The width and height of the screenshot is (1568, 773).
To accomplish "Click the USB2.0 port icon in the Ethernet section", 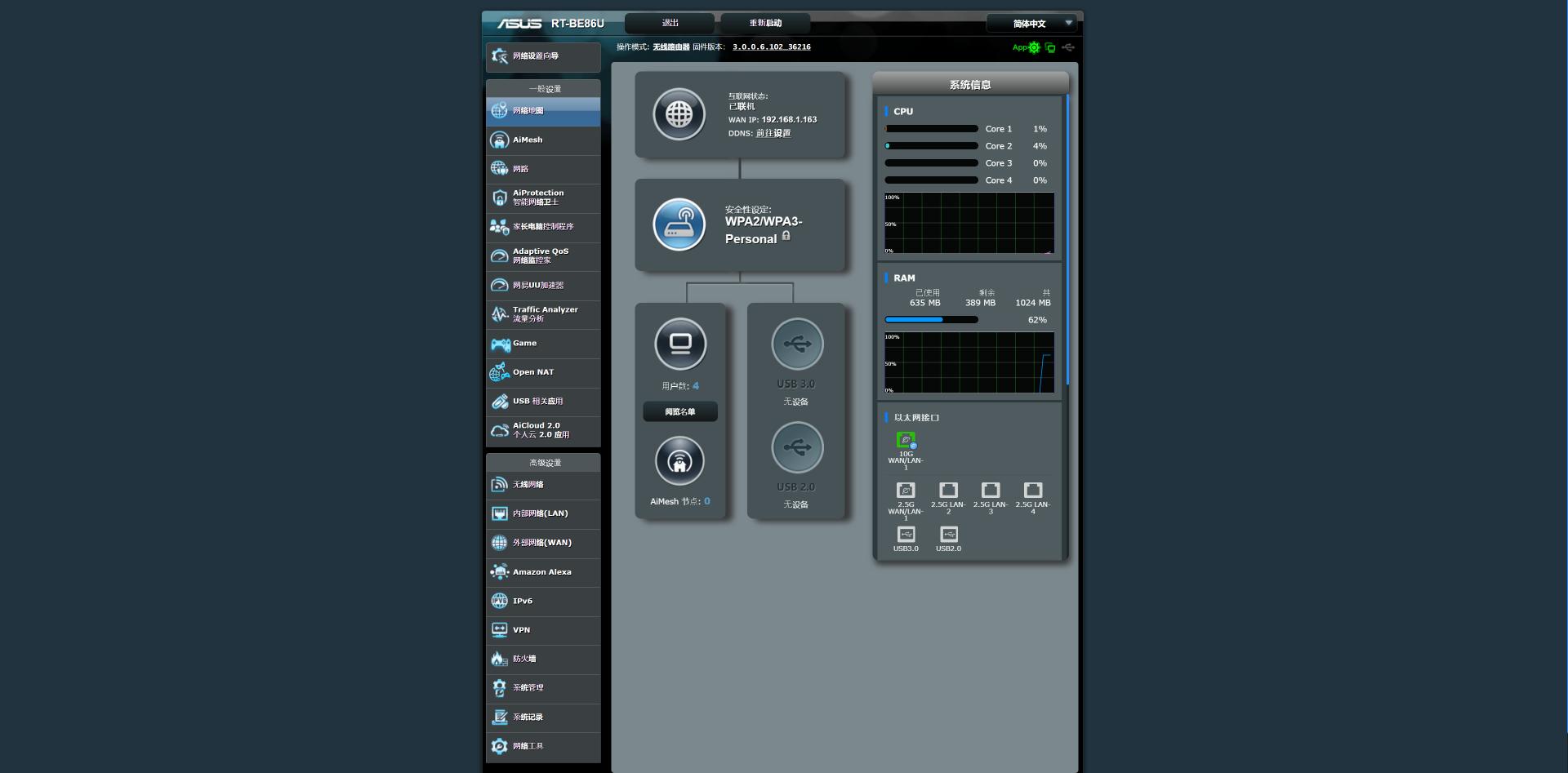I will tap(948, 534).
